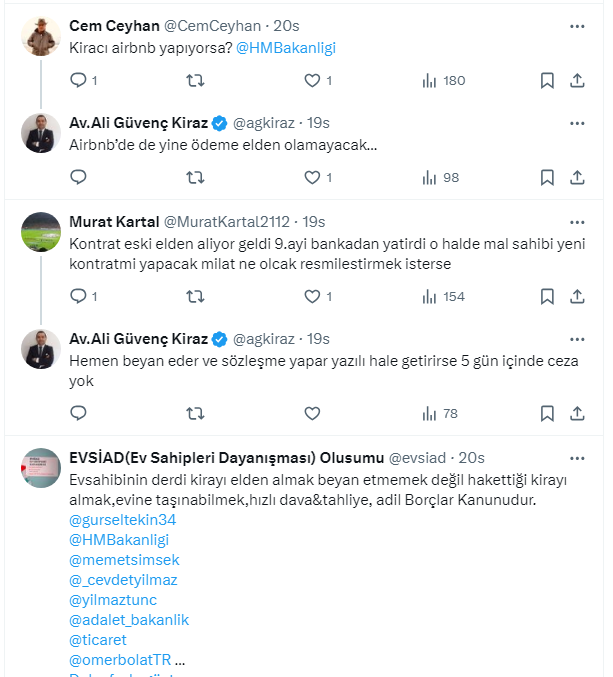This screenshot has width=613, height=677.
Task: Open @memetsimsek profile mention
Action: (x=125, y=560)
